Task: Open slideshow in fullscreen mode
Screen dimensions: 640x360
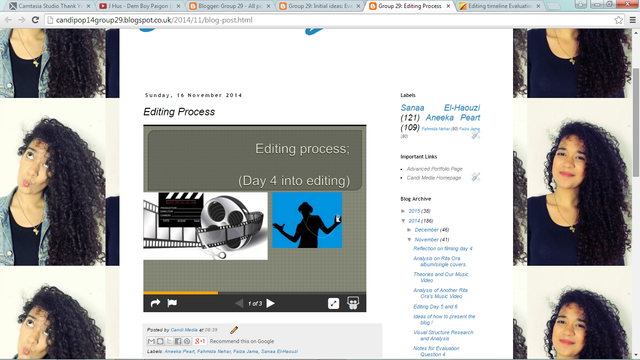Action: point(333,303)
